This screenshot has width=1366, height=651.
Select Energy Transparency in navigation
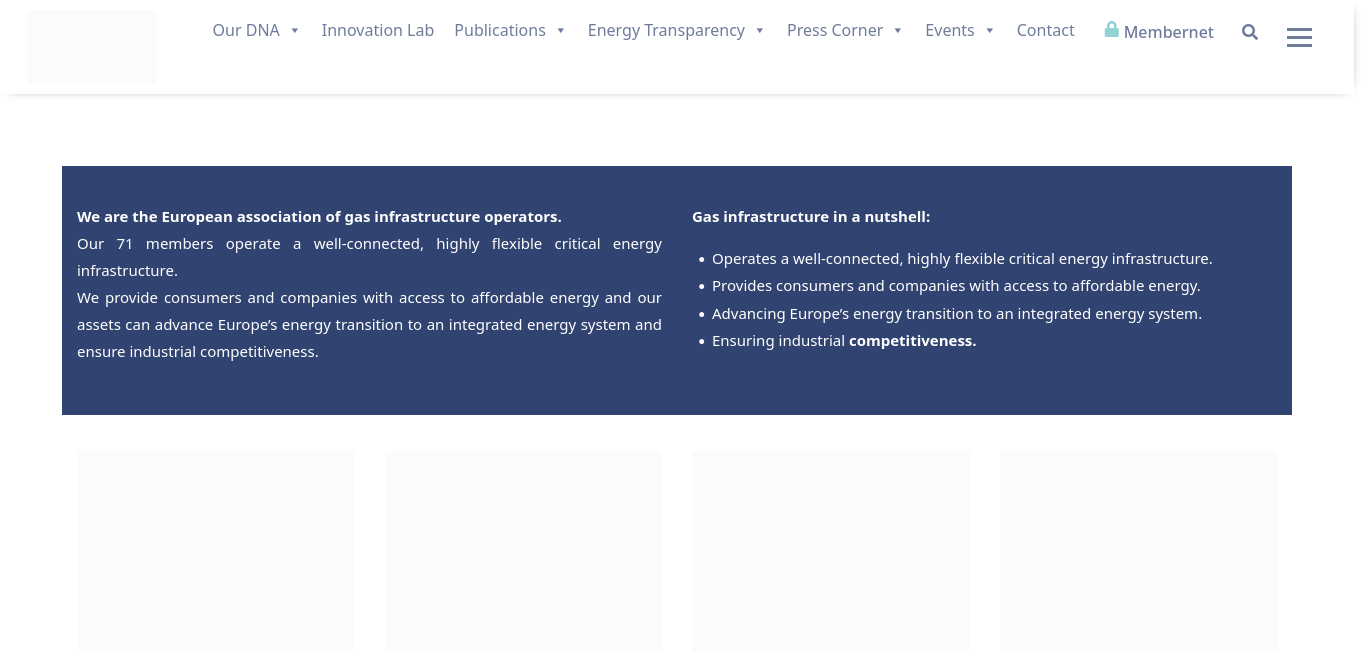[x=666, y=31]
